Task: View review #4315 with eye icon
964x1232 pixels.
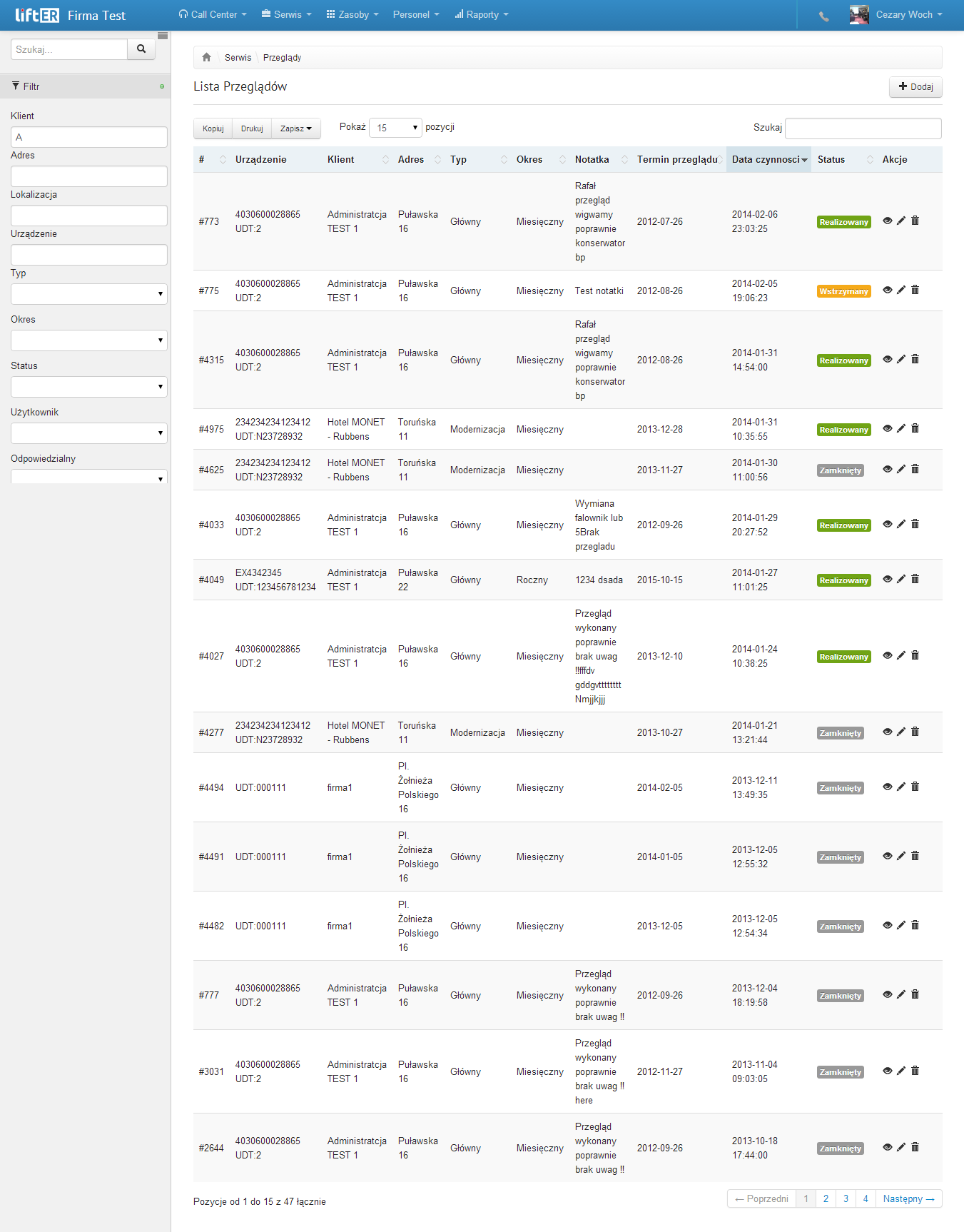Action: pyautogui.click(x=888, y=359)
